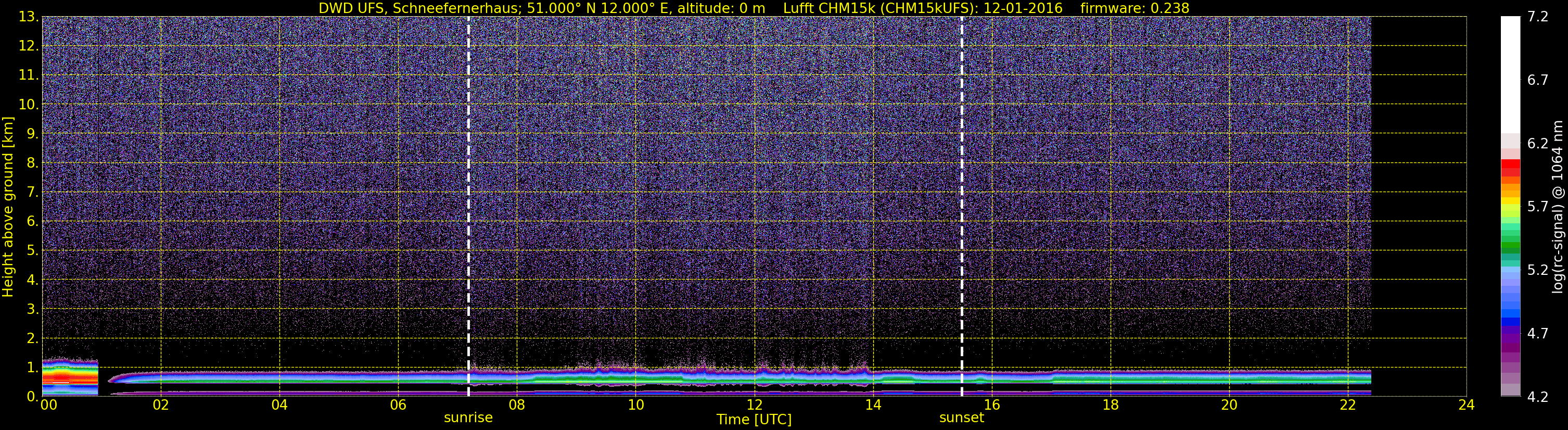This screenshot has height=430, width=1568.
Task: Click the colorbar tick value 6.7
Action: click(1538, 80)
